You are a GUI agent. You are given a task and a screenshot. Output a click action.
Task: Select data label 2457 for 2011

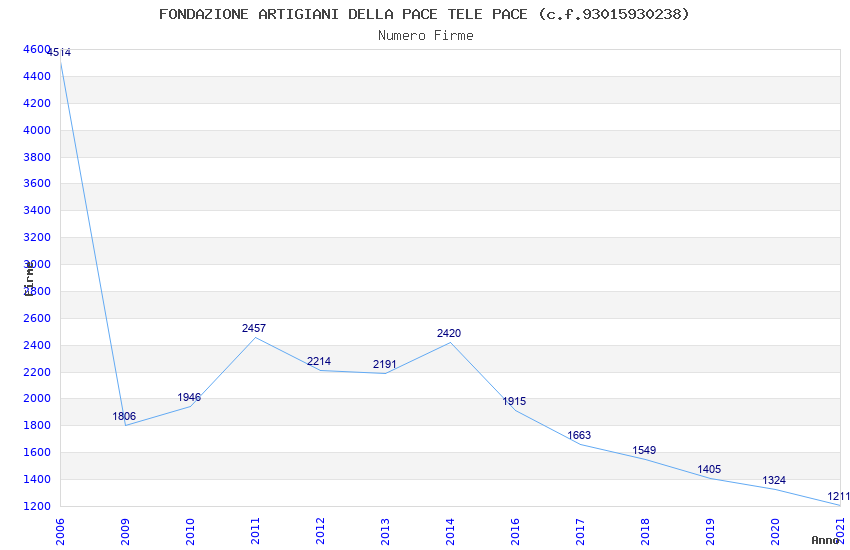[x=254, y=328]
